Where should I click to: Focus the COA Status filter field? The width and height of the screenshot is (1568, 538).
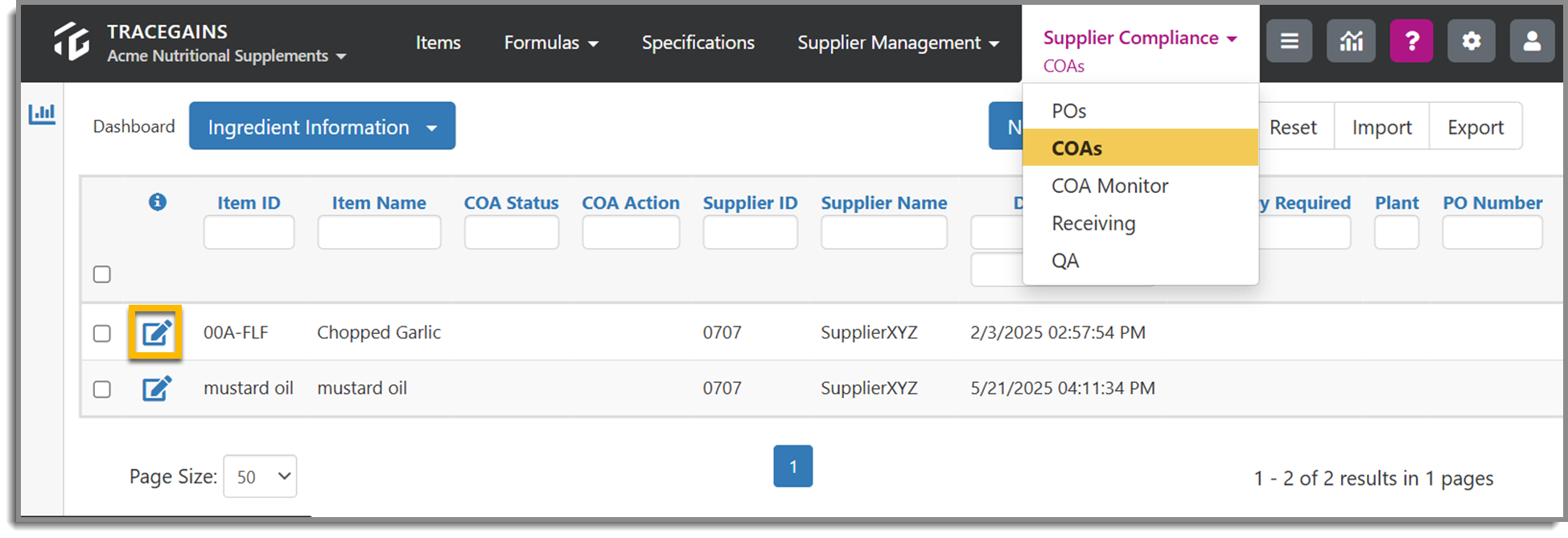tap(511, 232)
